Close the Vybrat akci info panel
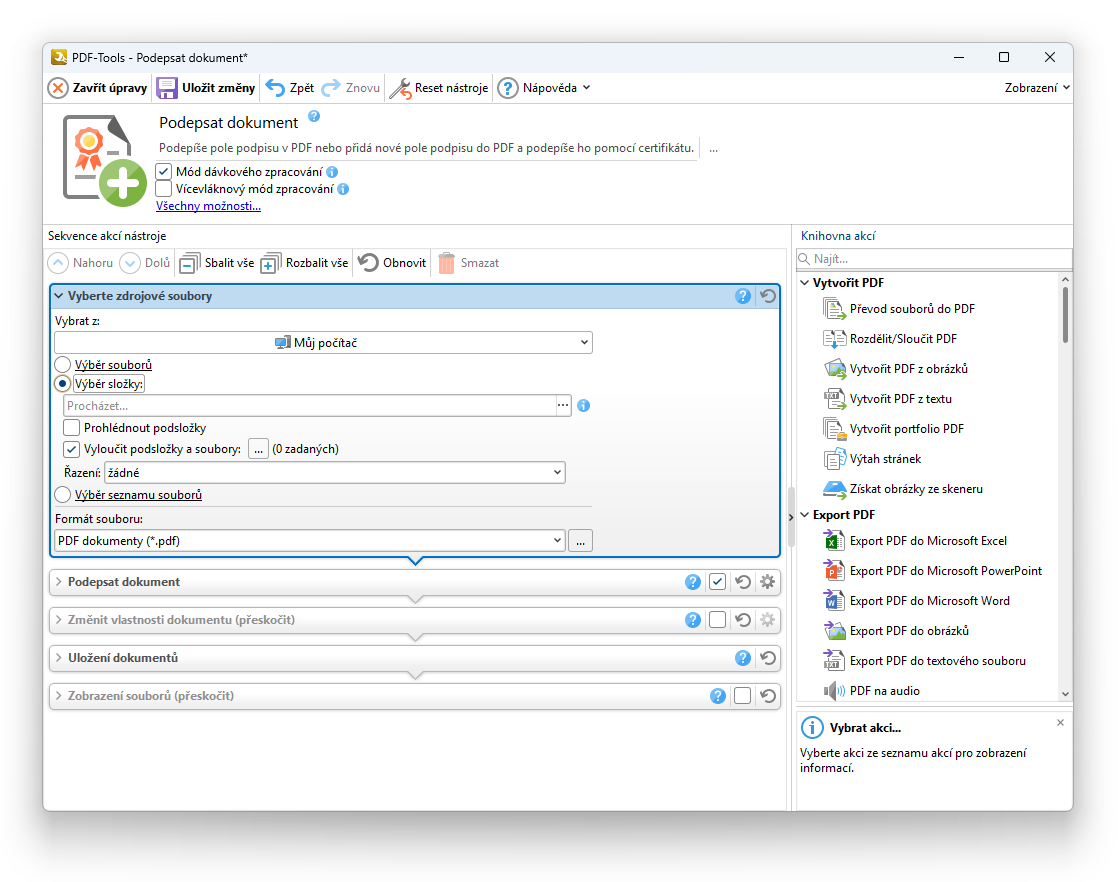 coord(1060,722)
